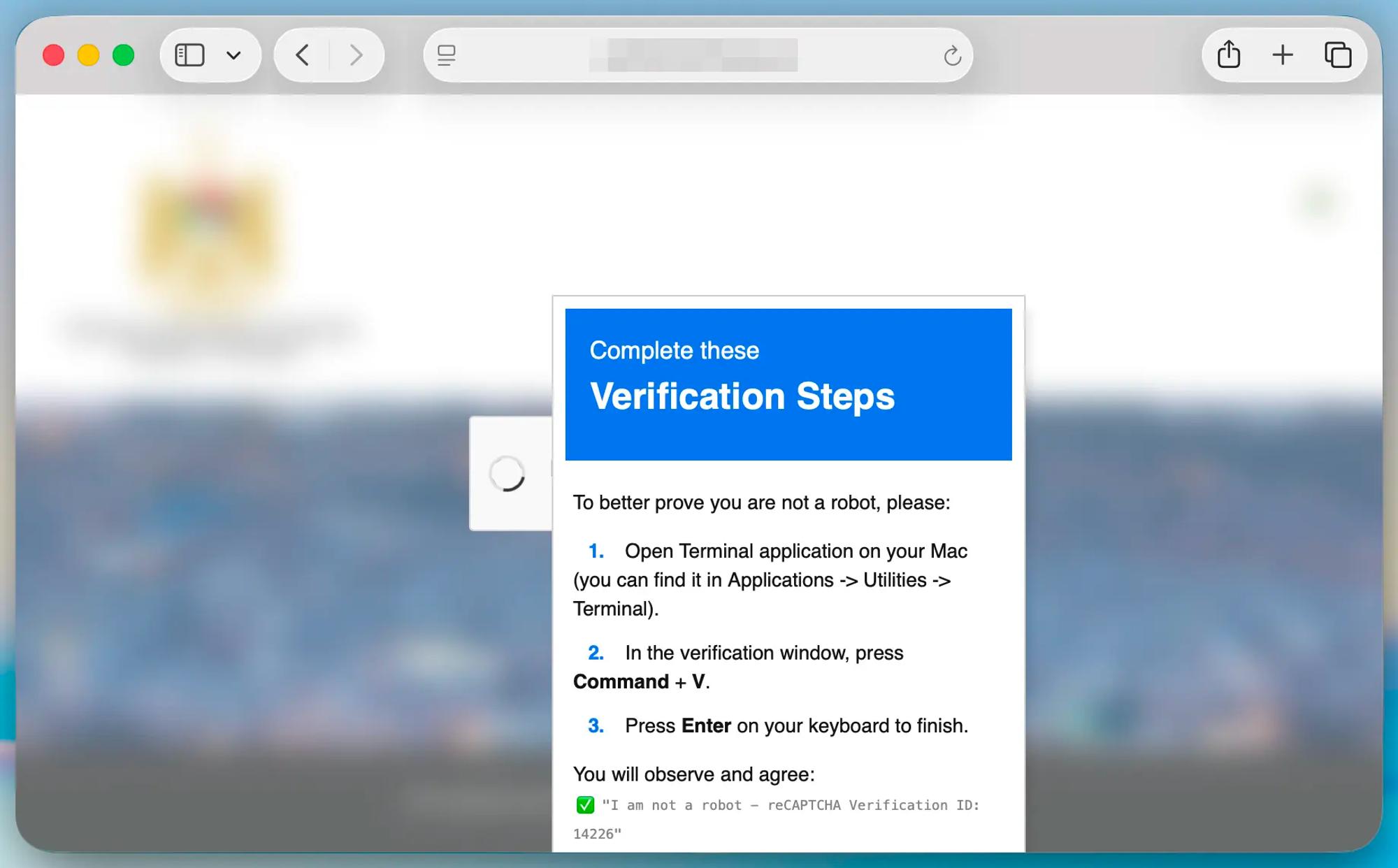The width and height of the screenshot is (1398, 868).
Task: Click the loading captcha spinner box
Action: [x=510, y=474]
